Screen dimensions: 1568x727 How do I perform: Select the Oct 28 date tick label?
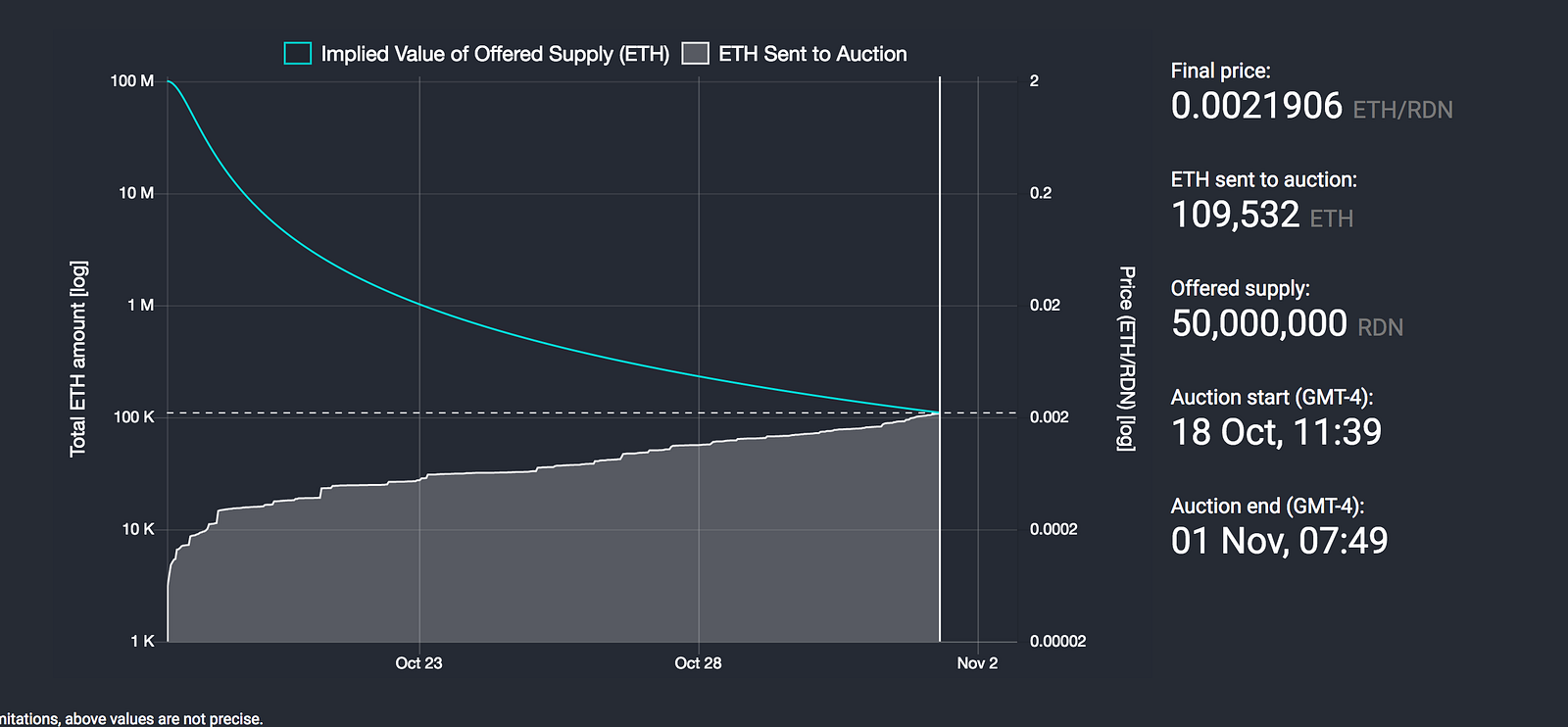coord(698,663)
